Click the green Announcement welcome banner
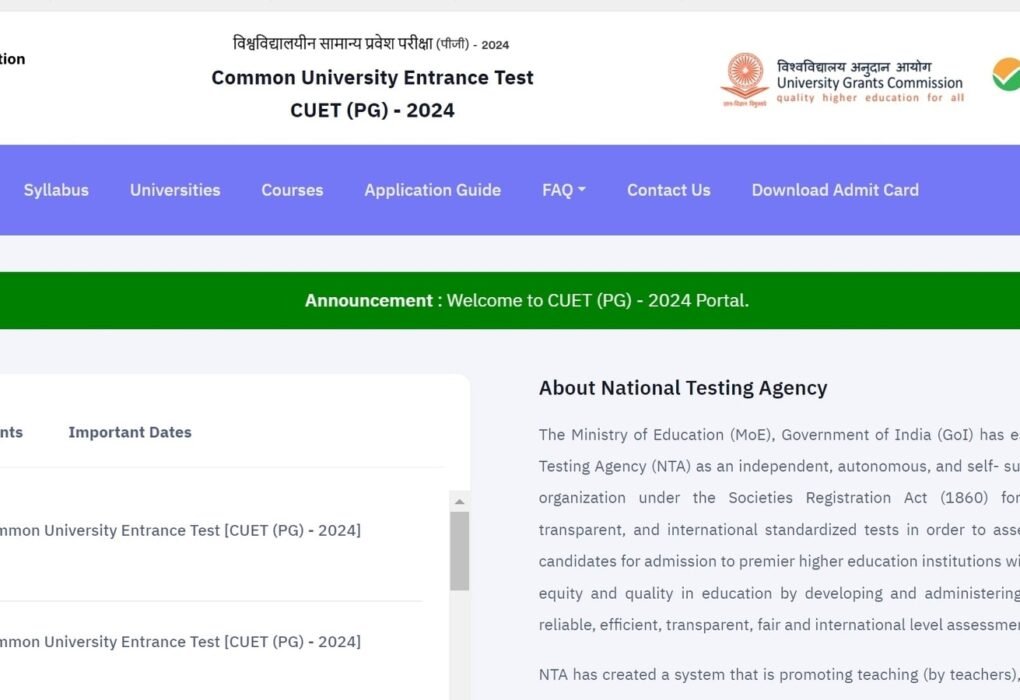1020x700 pixels. pos(526,300)
